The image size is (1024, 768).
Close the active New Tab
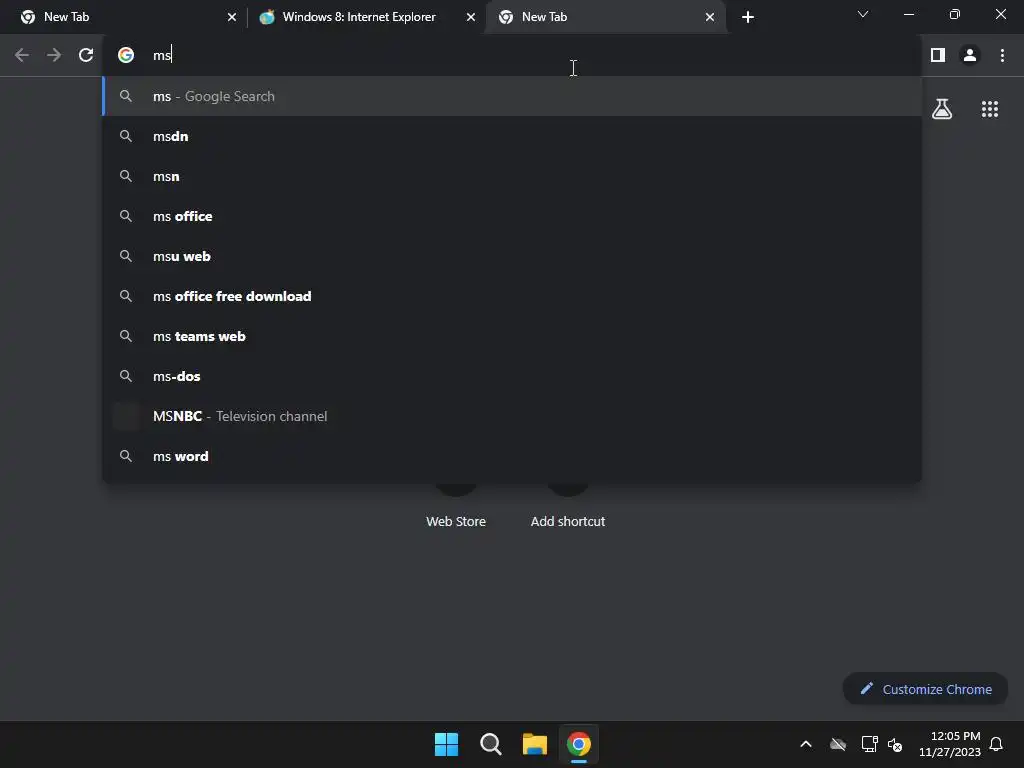pyautogui.click(x=710, y=17)
